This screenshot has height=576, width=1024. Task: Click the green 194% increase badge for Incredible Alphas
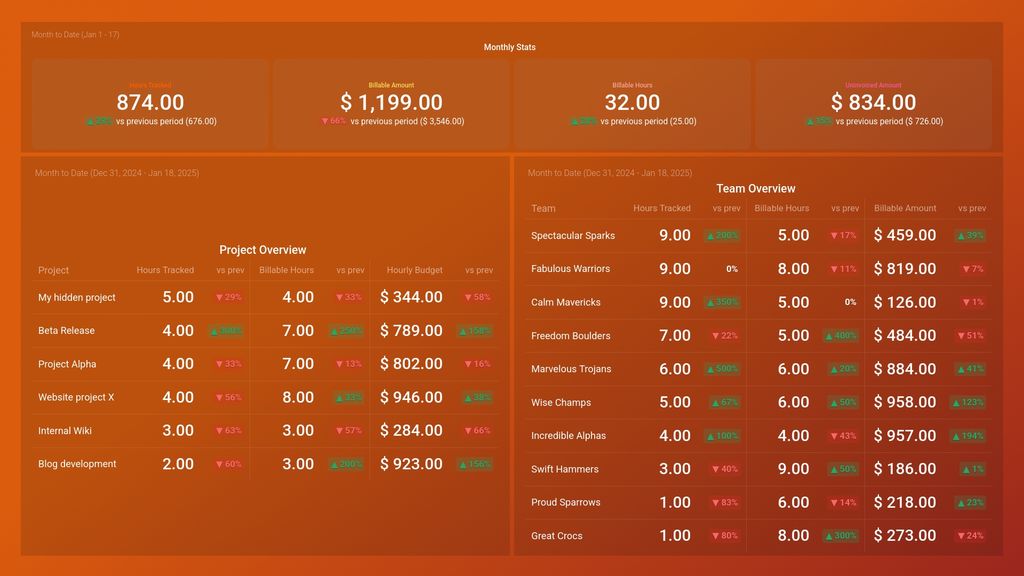pos(968,436)
